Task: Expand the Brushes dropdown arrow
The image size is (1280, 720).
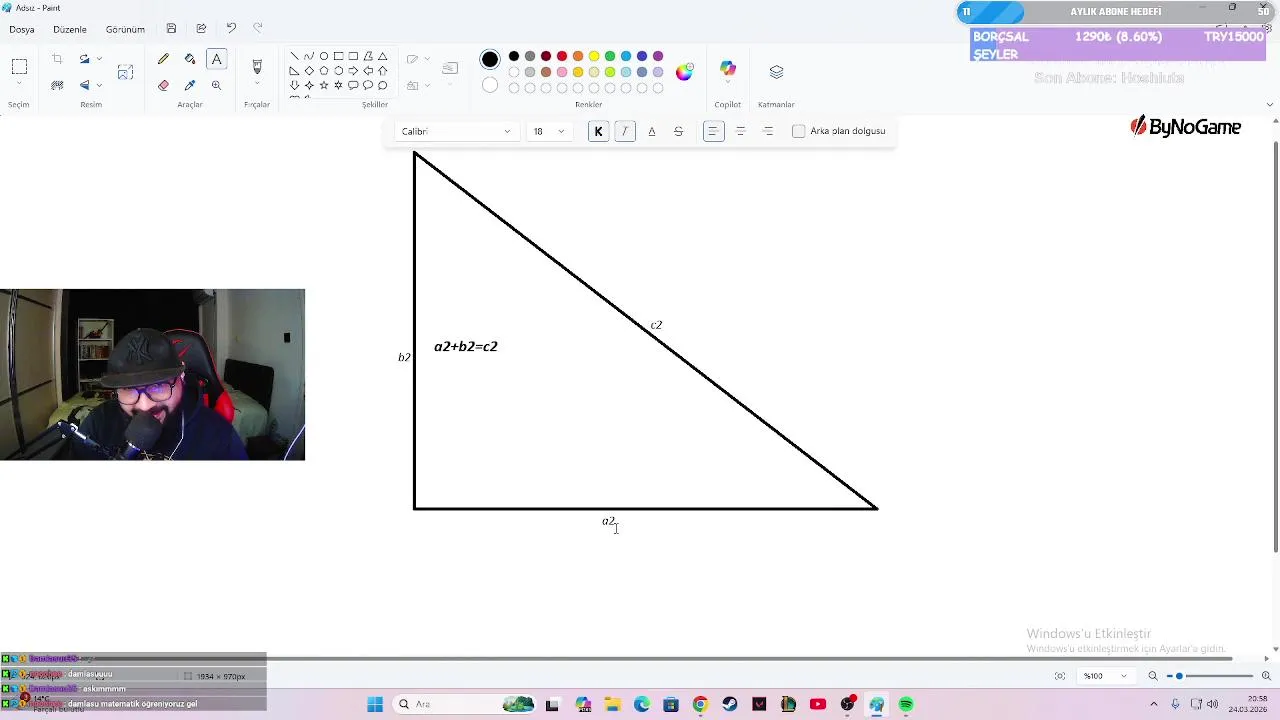Action: click(257, 84)
